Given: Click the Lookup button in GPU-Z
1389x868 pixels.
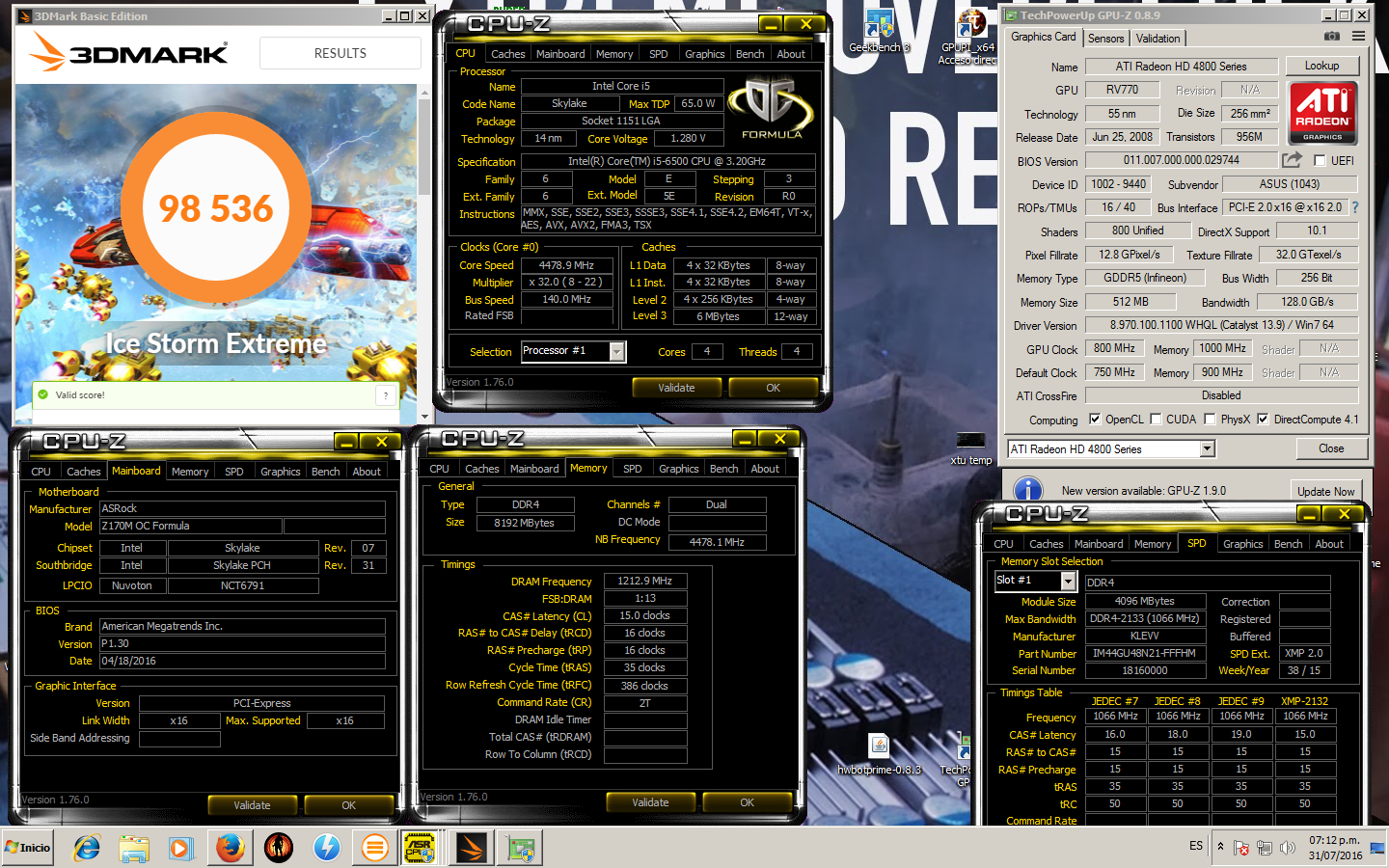Looking at the screenshot, I should point(1321,66).
